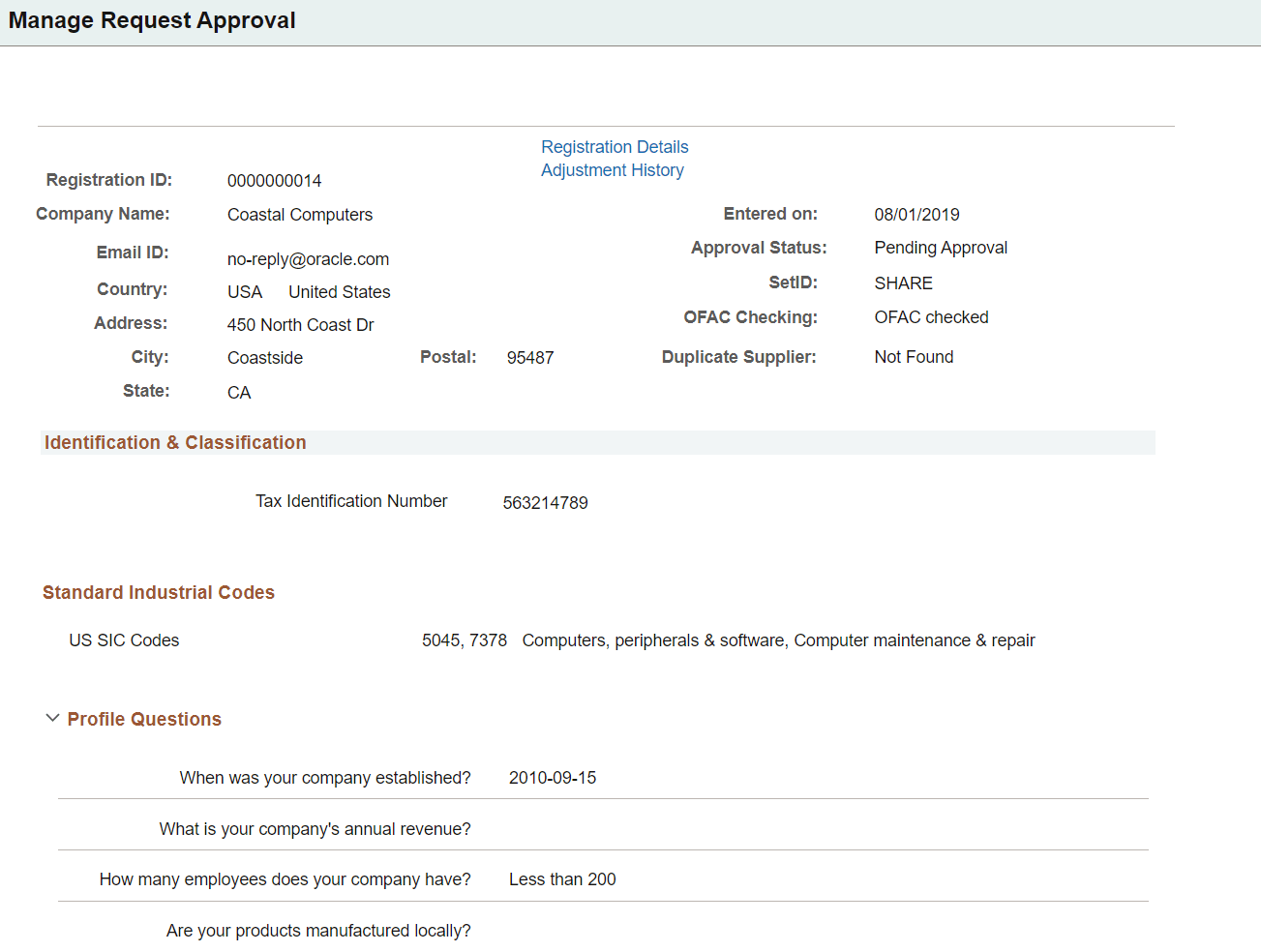
Task: Collapse the Profile Questions section
Action: pos(143,719)
